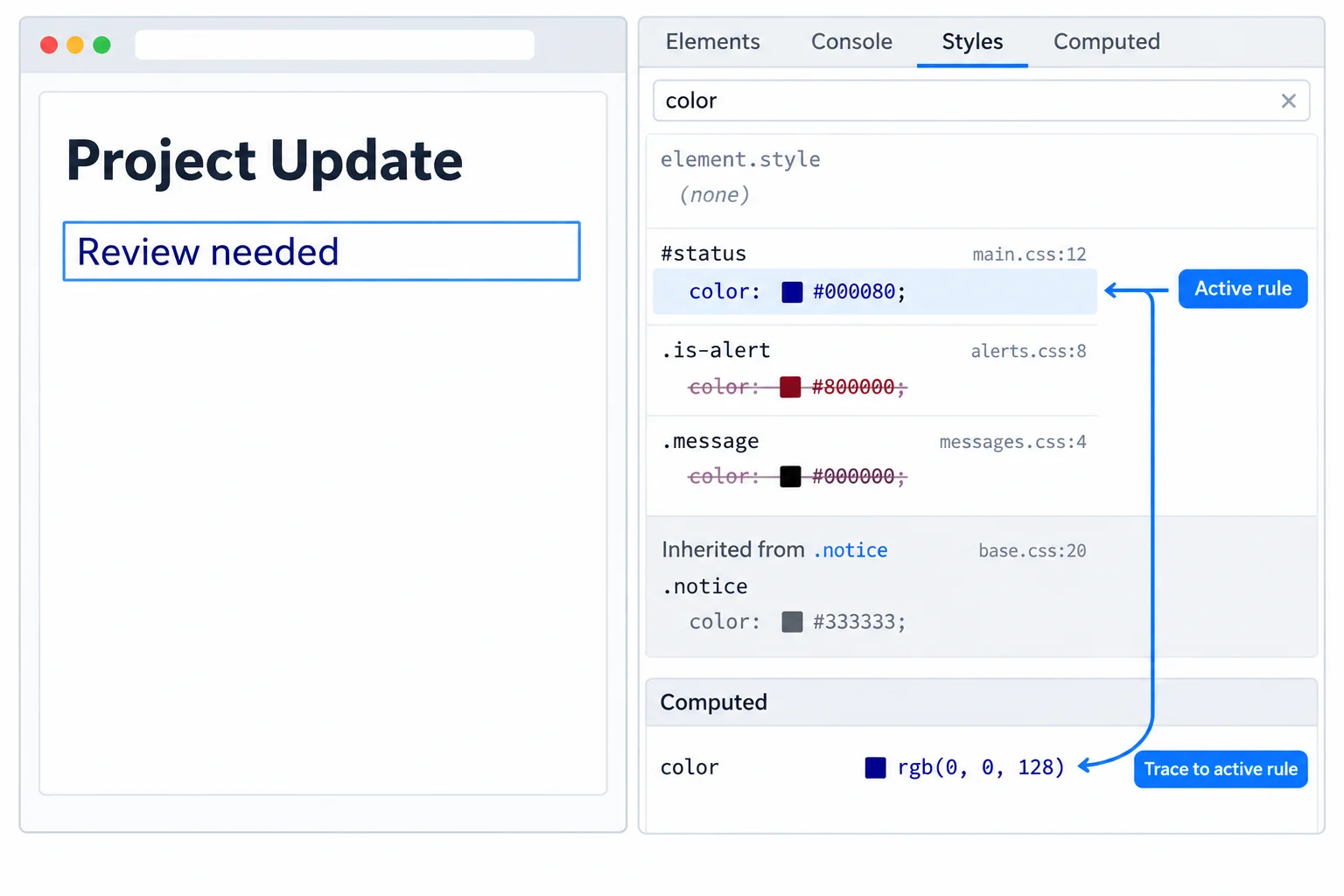Clear the color filter with the X icon
This screenshot has height=896, width=1344.
(1288, 101)
